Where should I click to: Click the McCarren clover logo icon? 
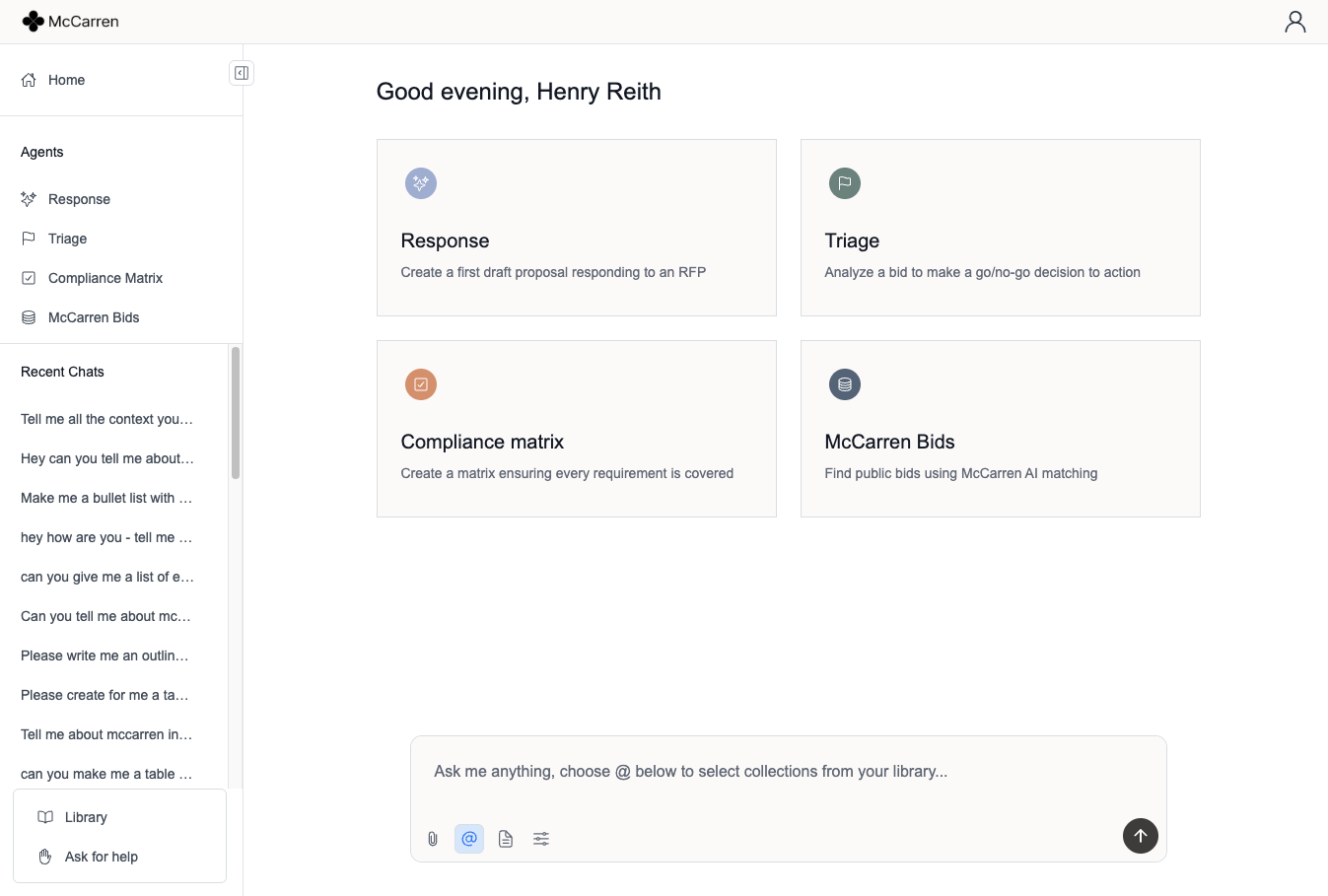(x=33, y=21)
